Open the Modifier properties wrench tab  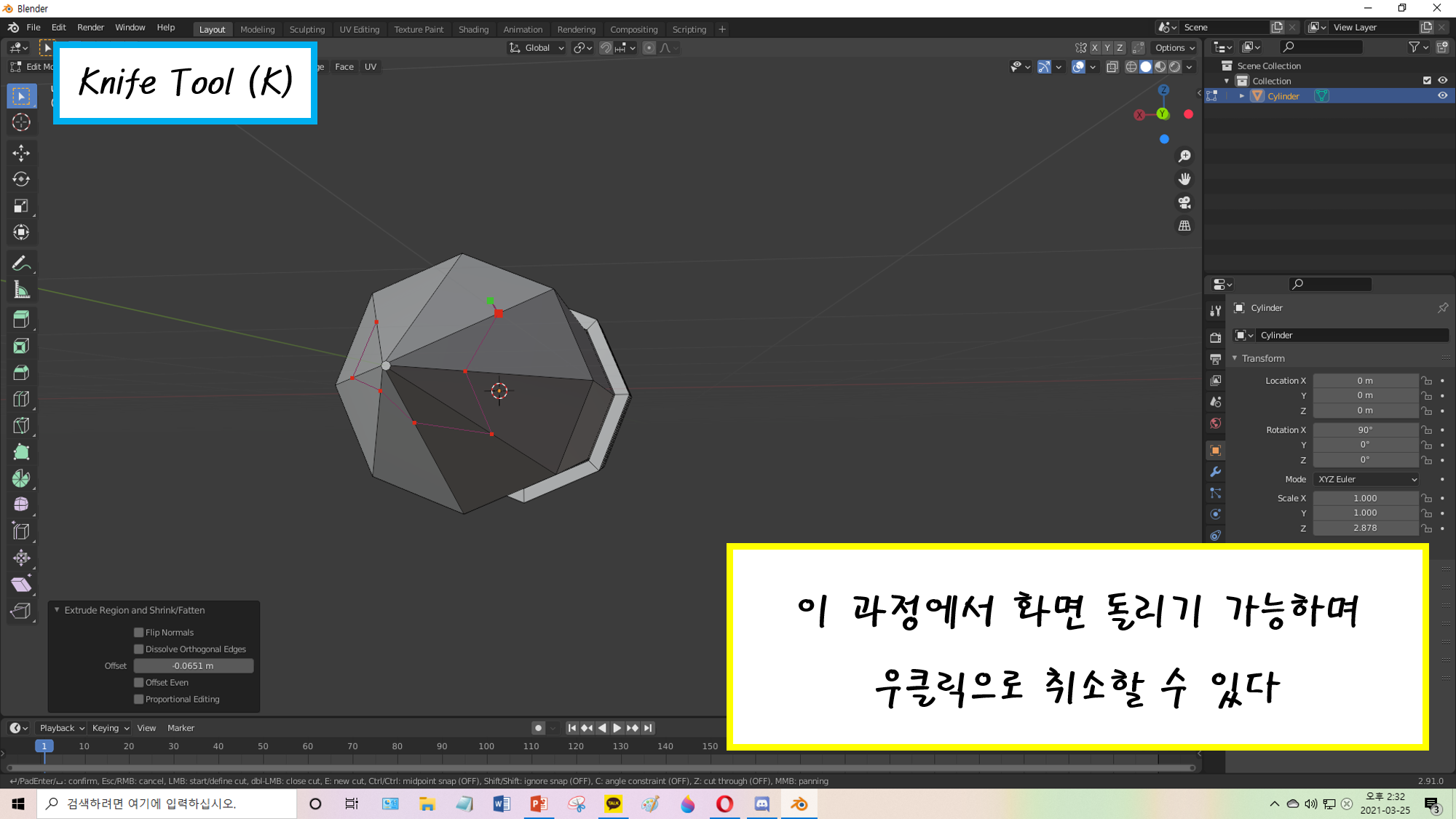pyautogui.click(x=1215, y=472)
